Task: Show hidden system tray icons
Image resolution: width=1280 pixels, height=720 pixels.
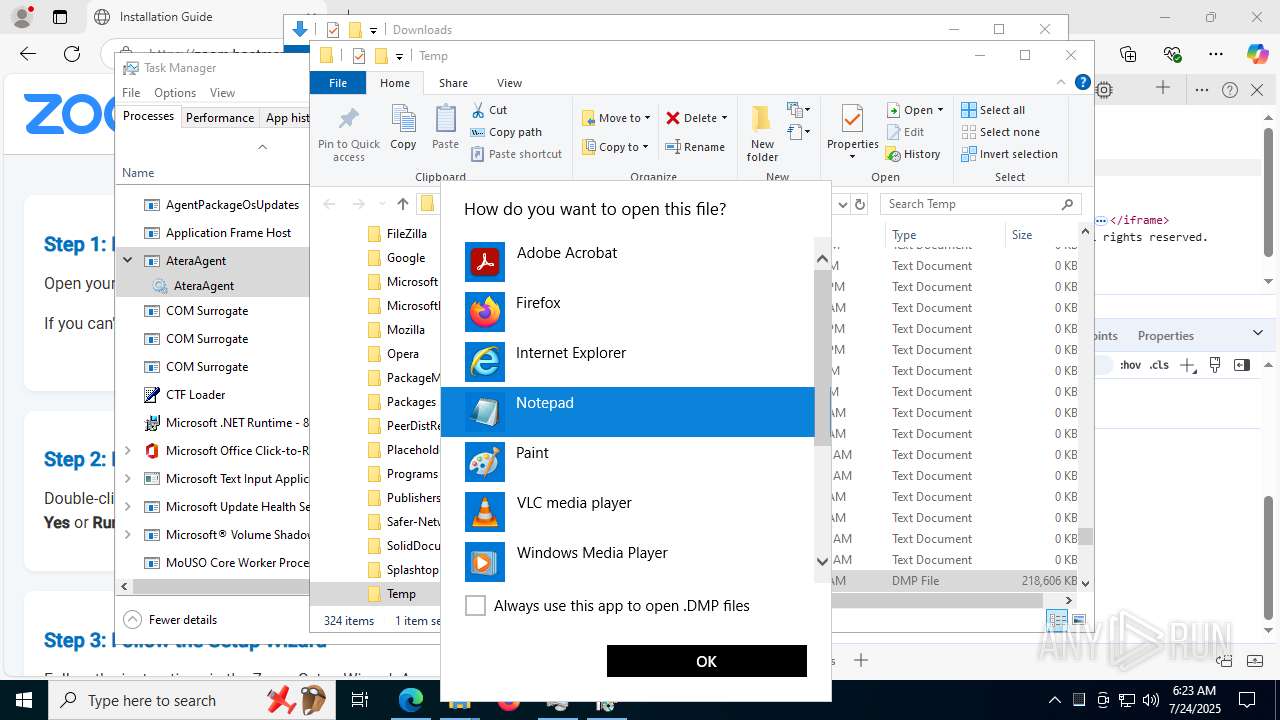Action: 1054,700
